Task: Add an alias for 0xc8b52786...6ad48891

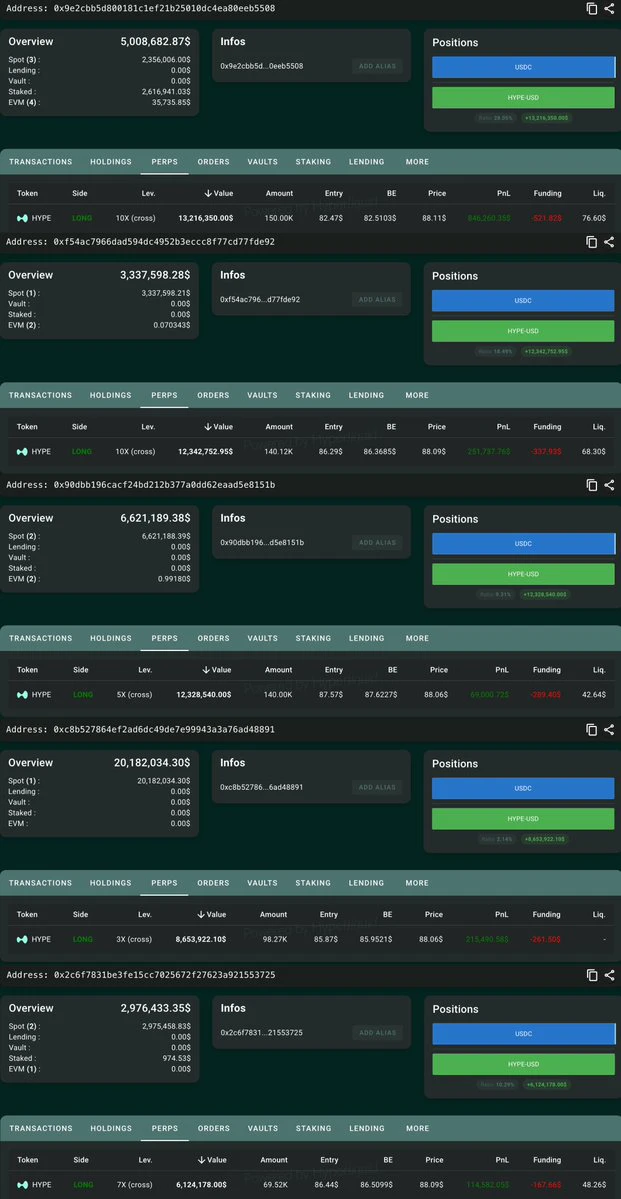Action: coord(377,788)
